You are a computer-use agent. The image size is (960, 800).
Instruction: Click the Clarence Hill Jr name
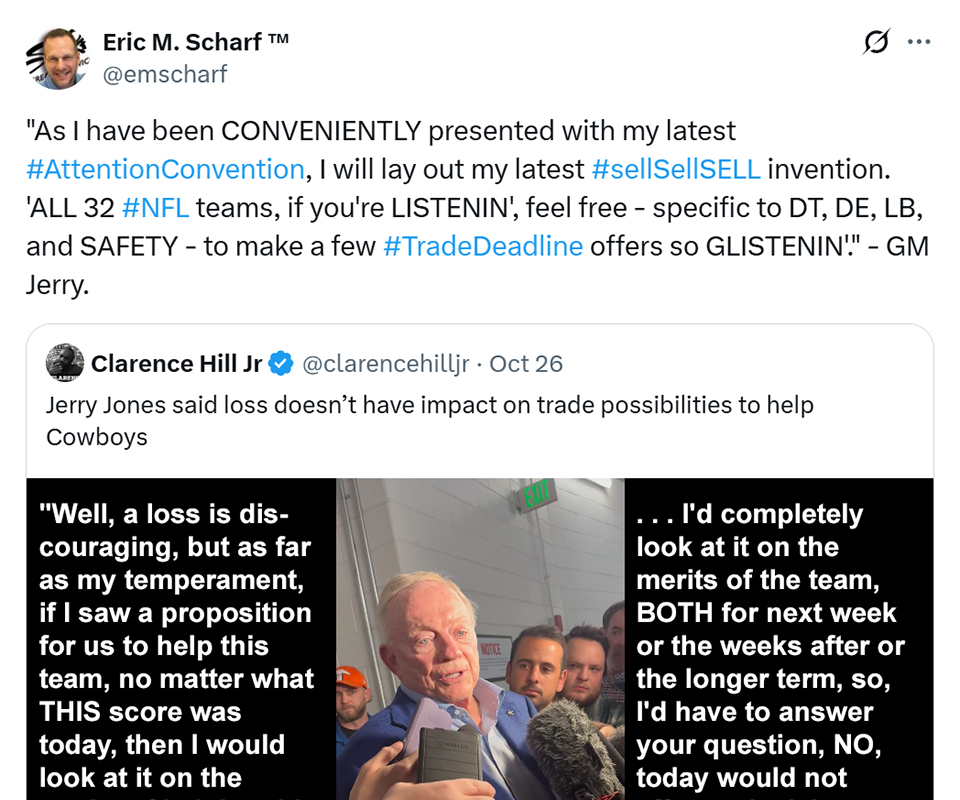pyautogui.click(x=177, y=364)
